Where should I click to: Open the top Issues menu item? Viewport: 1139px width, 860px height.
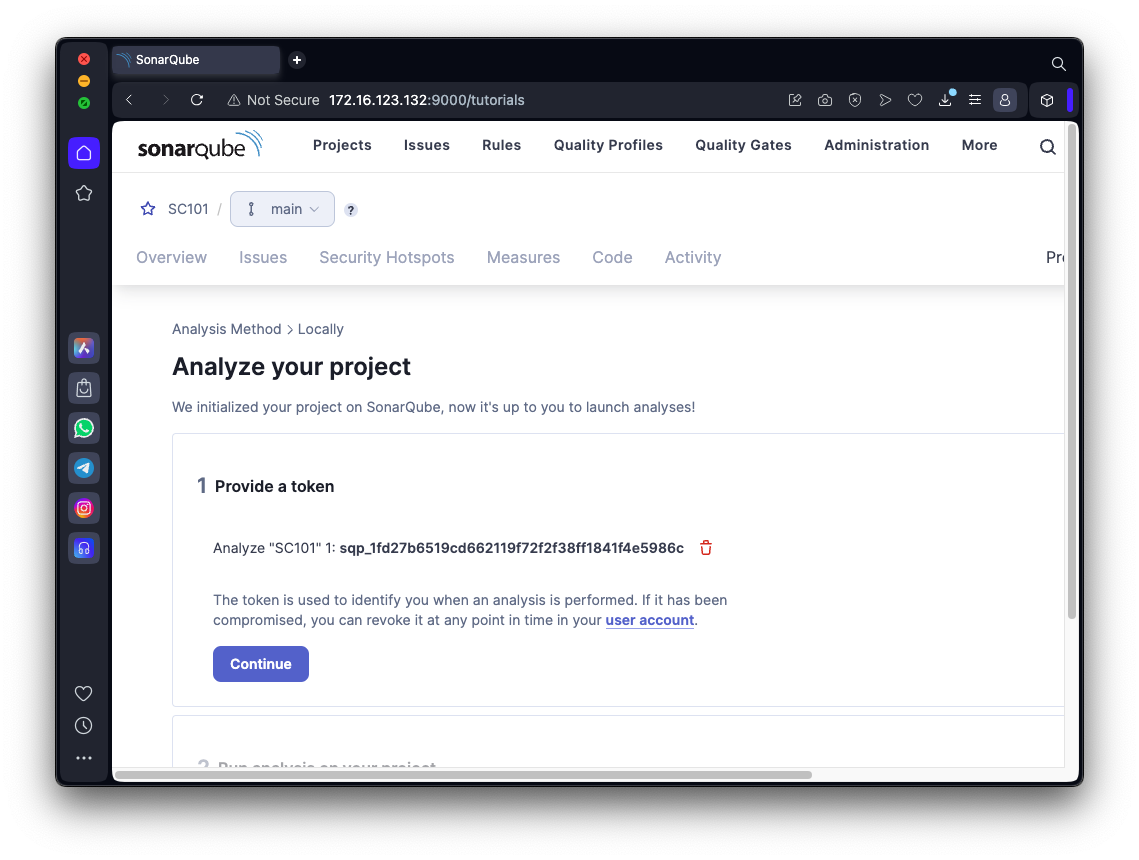pyautogui.click(x=426, y=145)
